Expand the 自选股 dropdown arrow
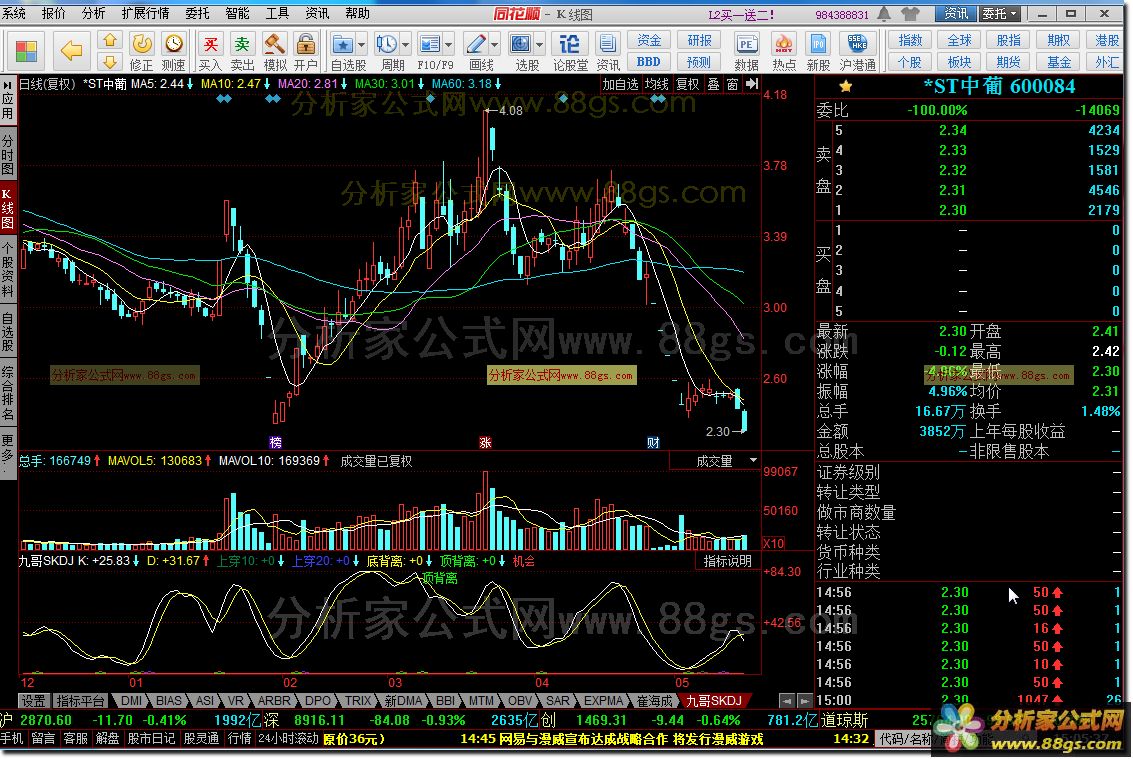1133x759 pixels. click(361, 45)
